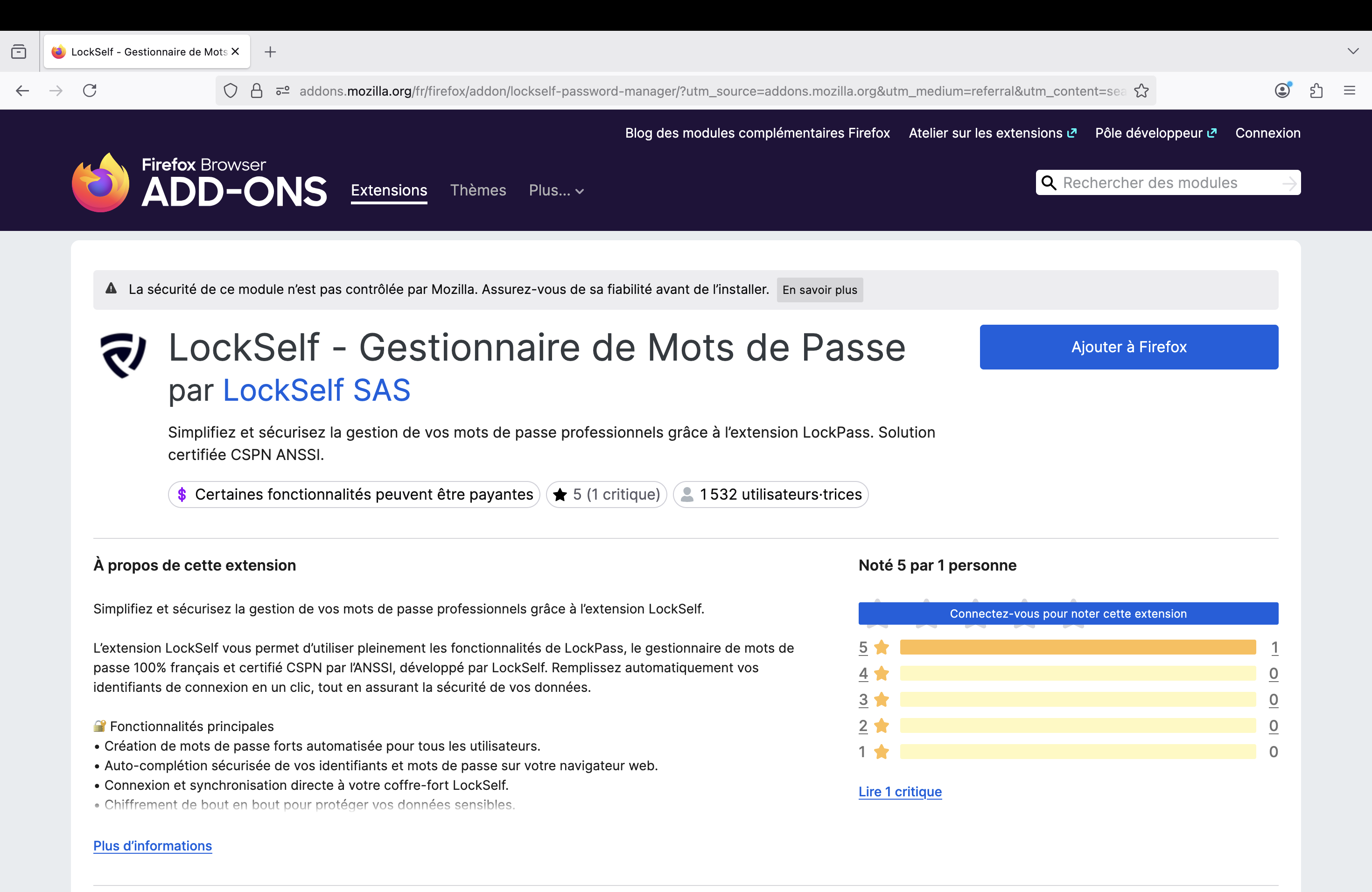This screenshot has height=892, width=1372.
Task: Open the LockSelf SAS author page
Action: pyautogui.click(x=316, y=390)
